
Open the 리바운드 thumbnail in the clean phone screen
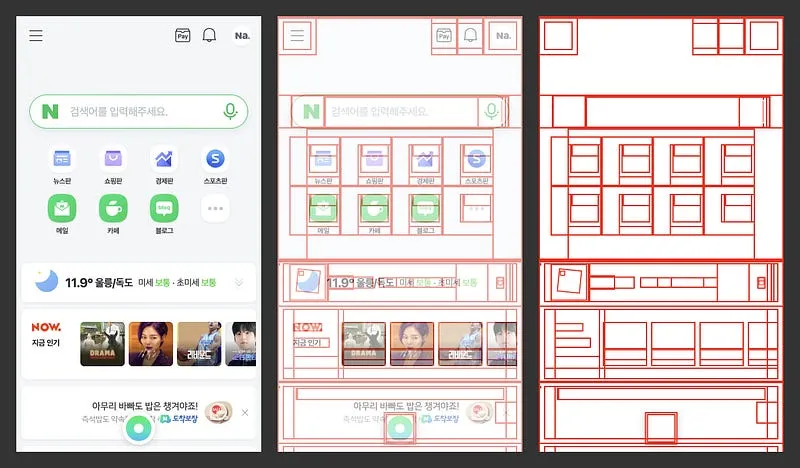[199, 343]
